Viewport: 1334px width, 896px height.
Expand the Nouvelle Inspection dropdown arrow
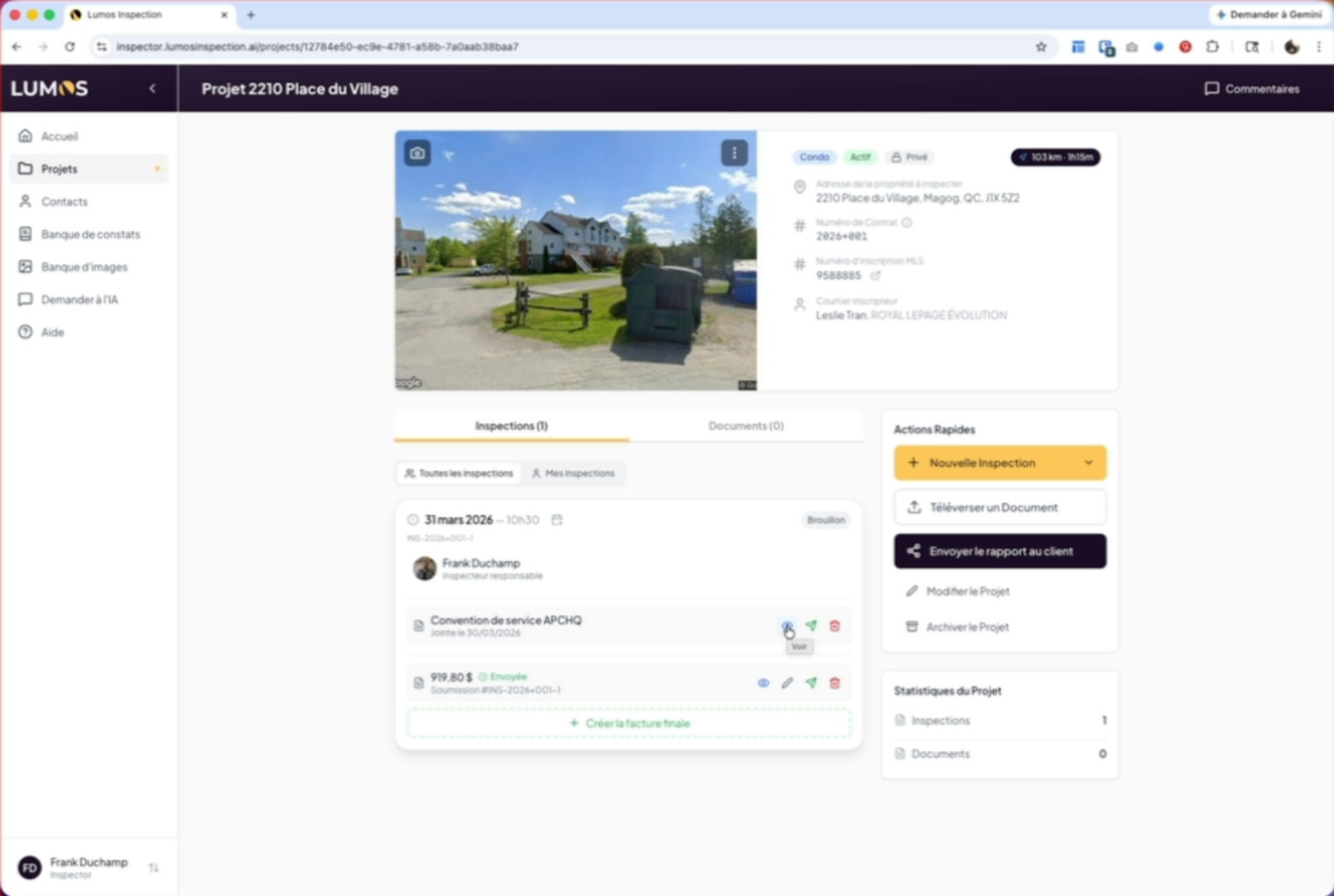pyautogui.click(x=1088, y=463)
